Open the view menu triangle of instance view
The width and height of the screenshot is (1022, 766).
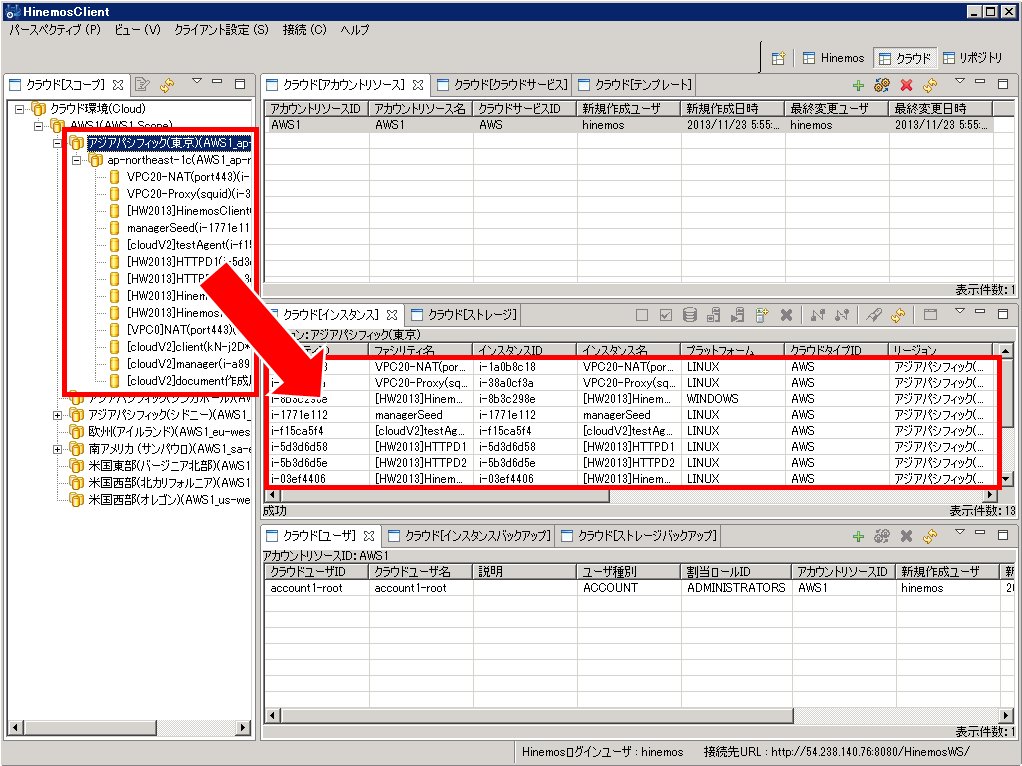point(959,311)
